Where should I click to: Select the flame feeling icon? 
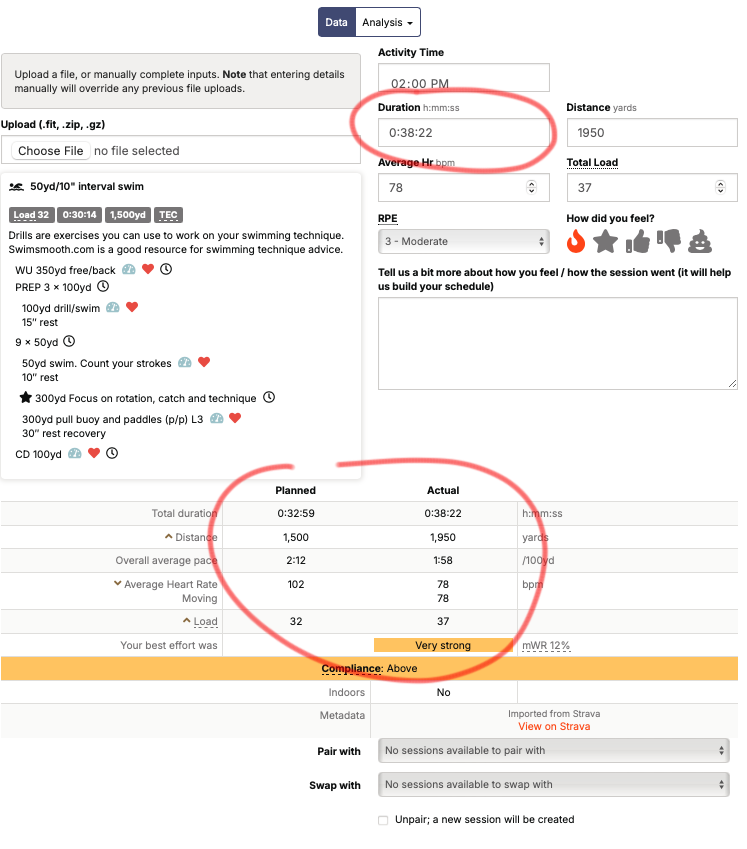click(x=576, y=241)
